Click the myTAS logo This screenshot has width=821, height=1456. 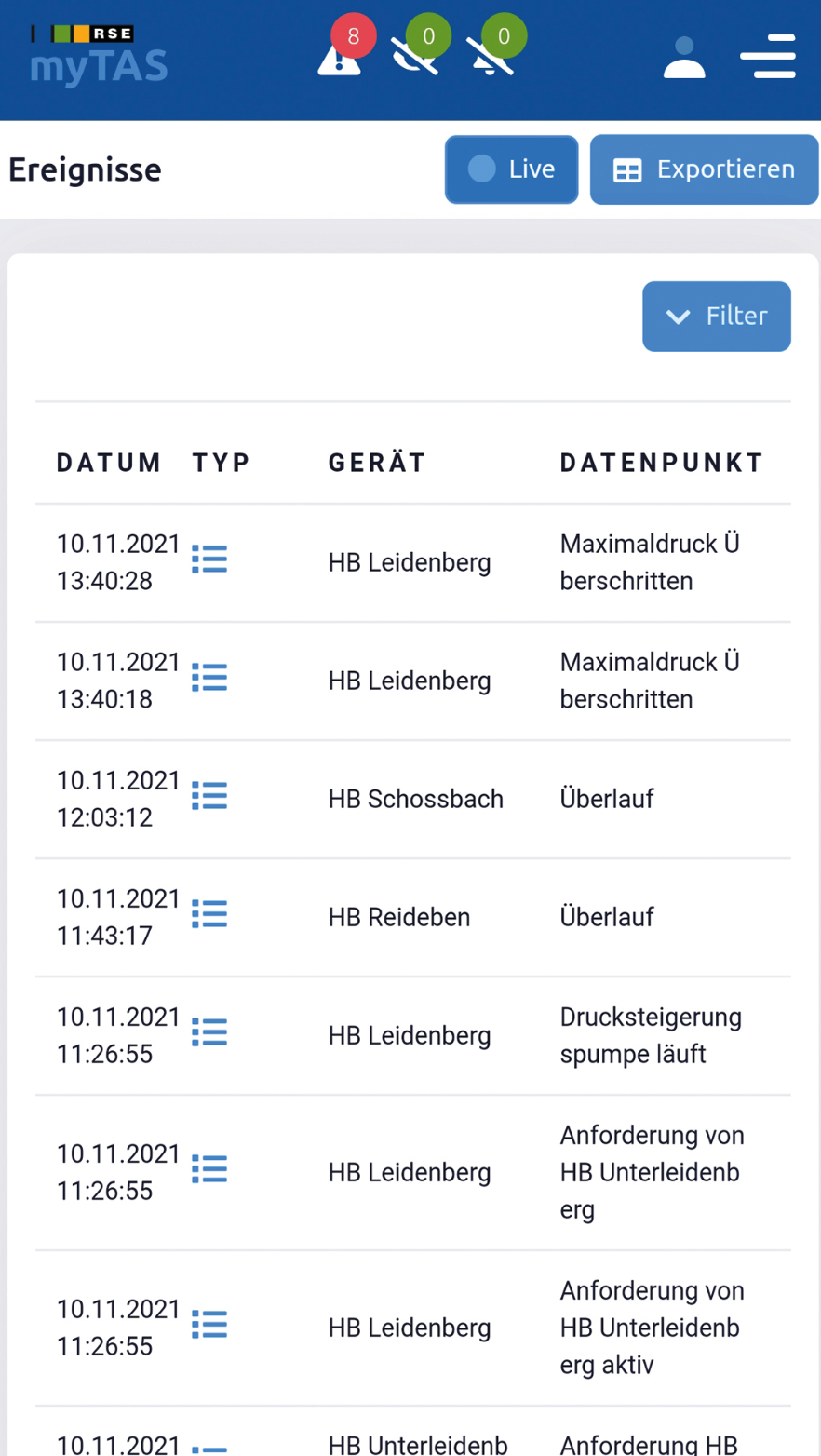click(x=98, y=56)
